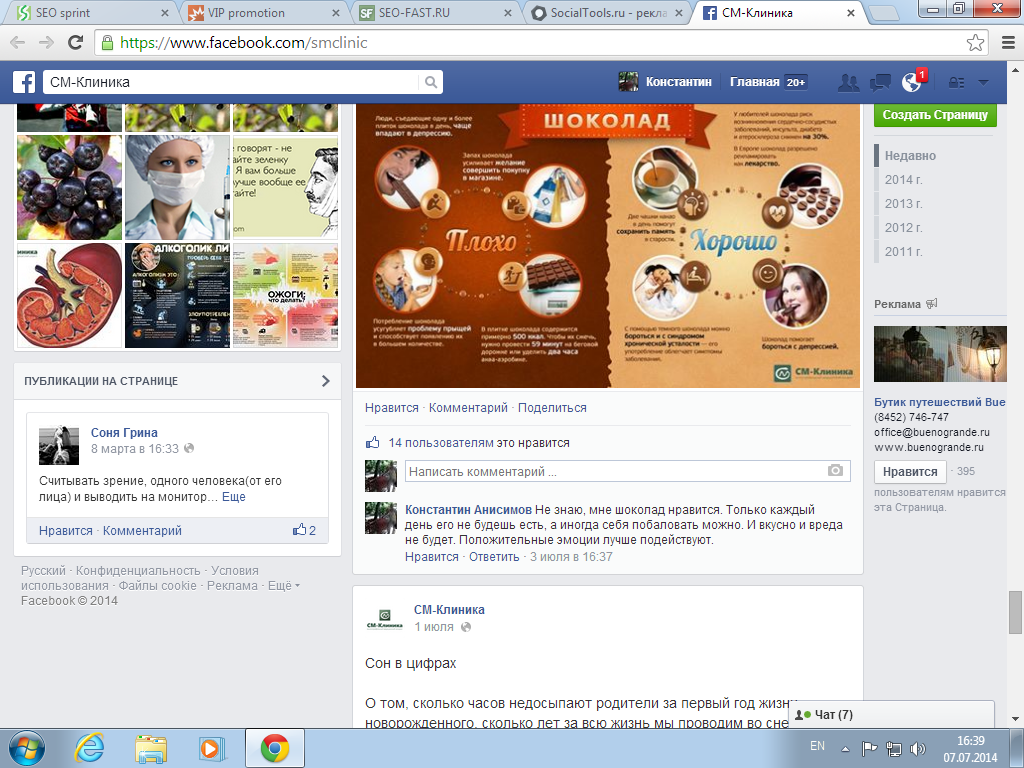Click the browser back arrow
Viewport: 1024px width, 768px height.
tap(18, 42)
